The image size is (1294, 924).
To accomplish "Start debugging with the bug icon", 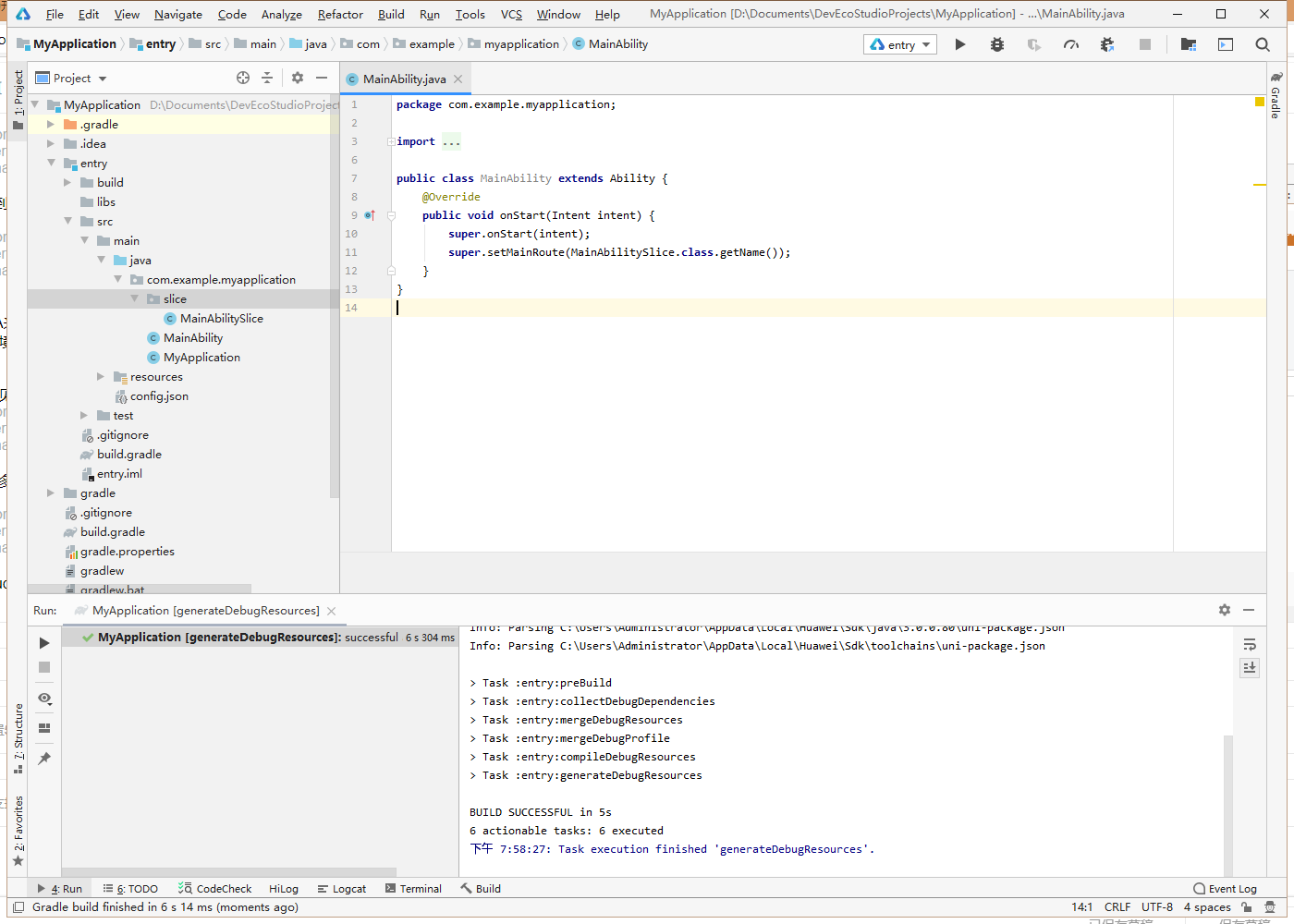I will click(997, 44).
